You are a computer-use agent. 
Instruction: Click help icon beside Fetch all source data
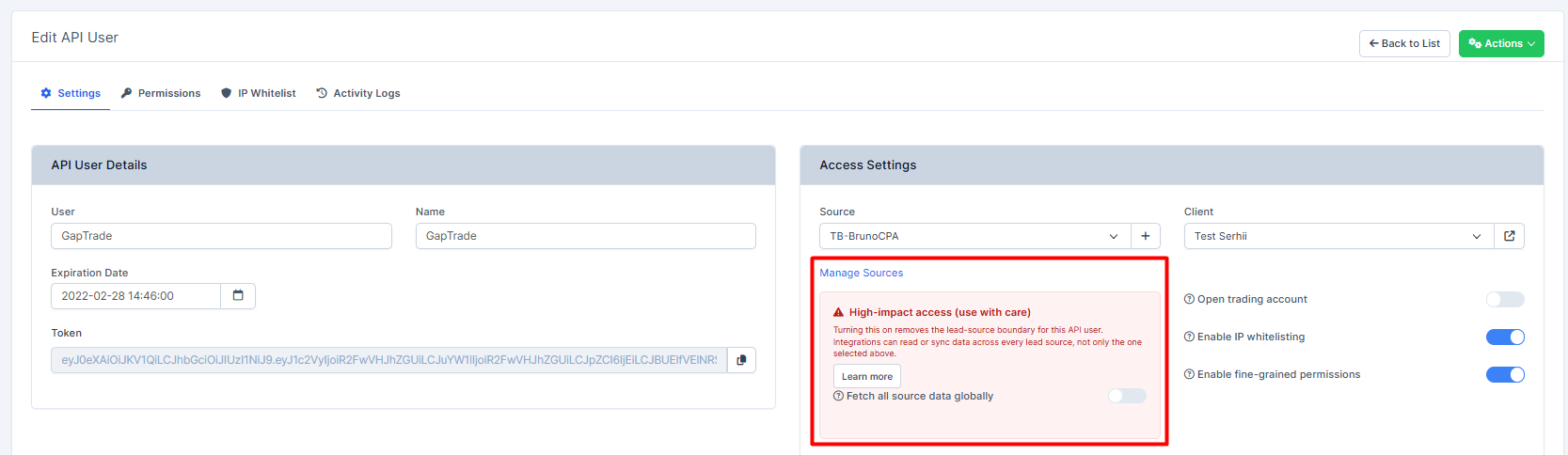838,396
